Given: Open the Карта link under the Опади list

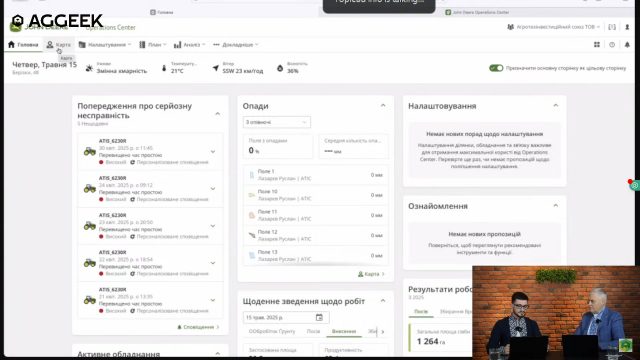Looking at the screenshot, I should click(371, 274).
